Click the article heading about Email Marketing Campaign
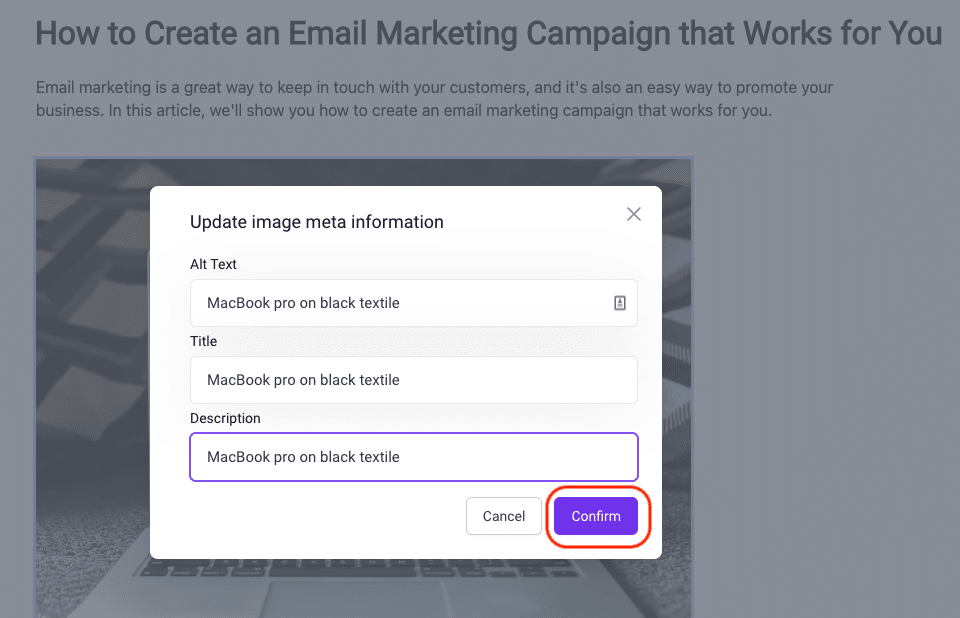The height and width of the screenshot is (618, 960). point(489,33)
